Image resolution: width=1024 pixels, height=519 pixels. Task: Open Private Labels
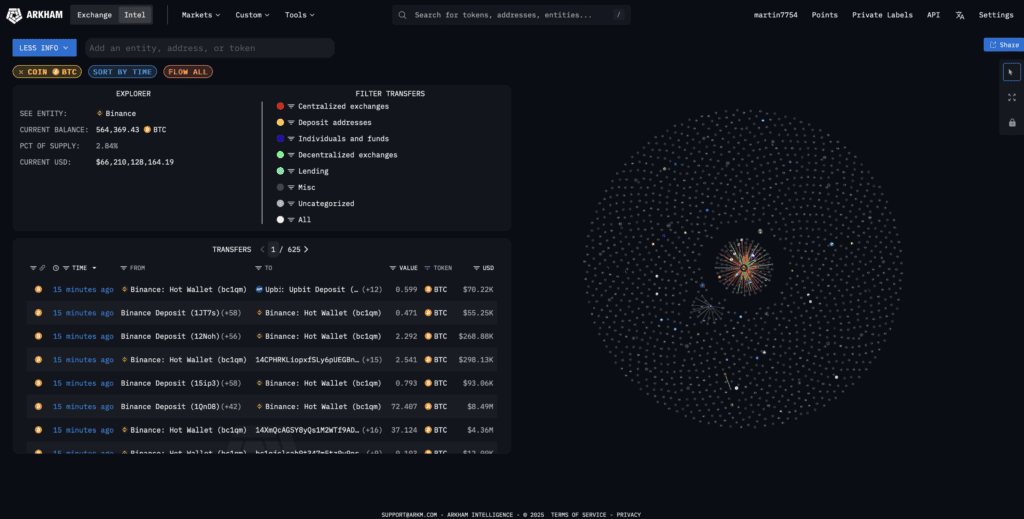[882, 15]
